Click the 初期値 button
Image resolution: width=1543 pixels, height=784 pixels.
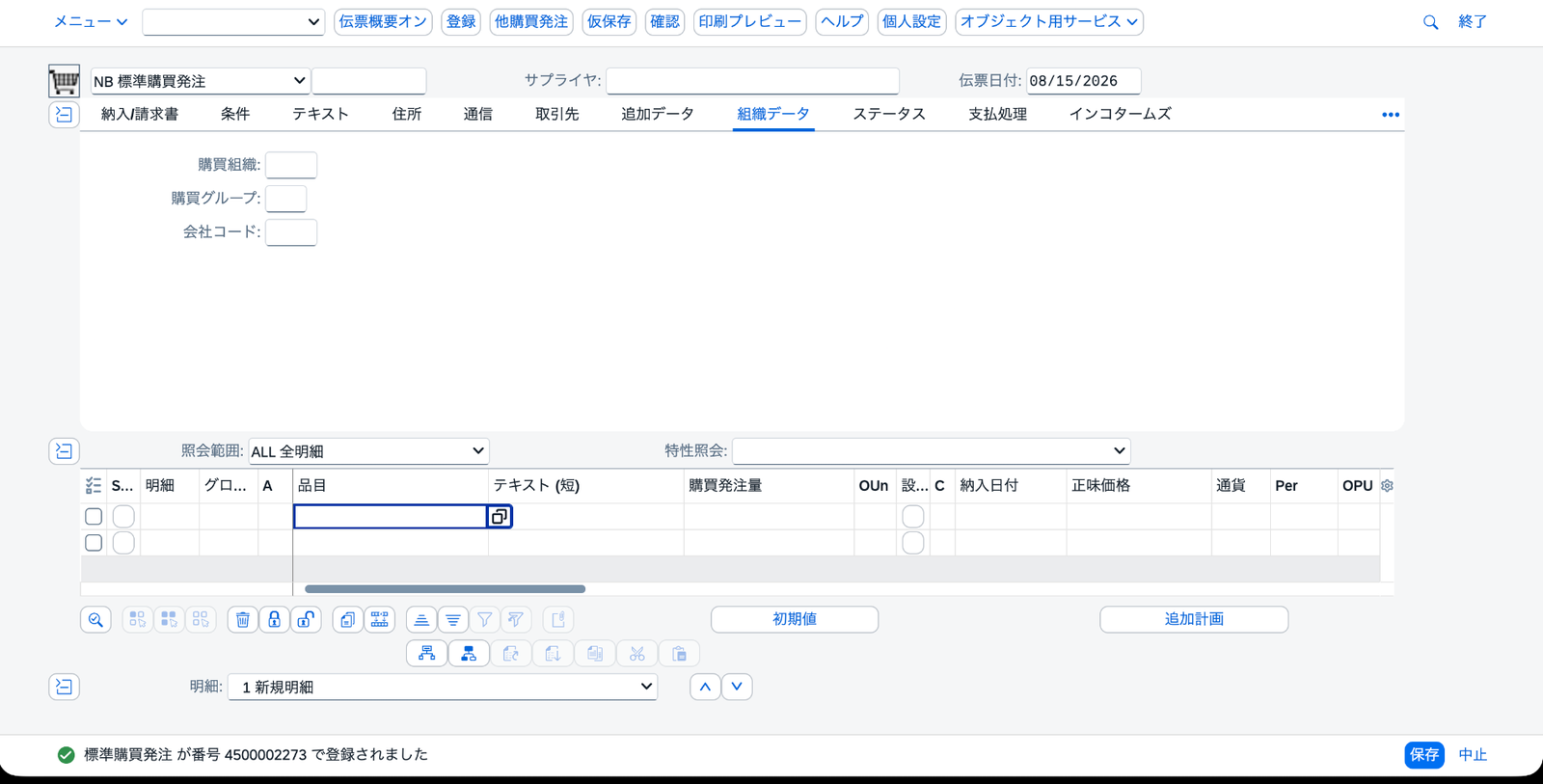[x=795, y=619]
